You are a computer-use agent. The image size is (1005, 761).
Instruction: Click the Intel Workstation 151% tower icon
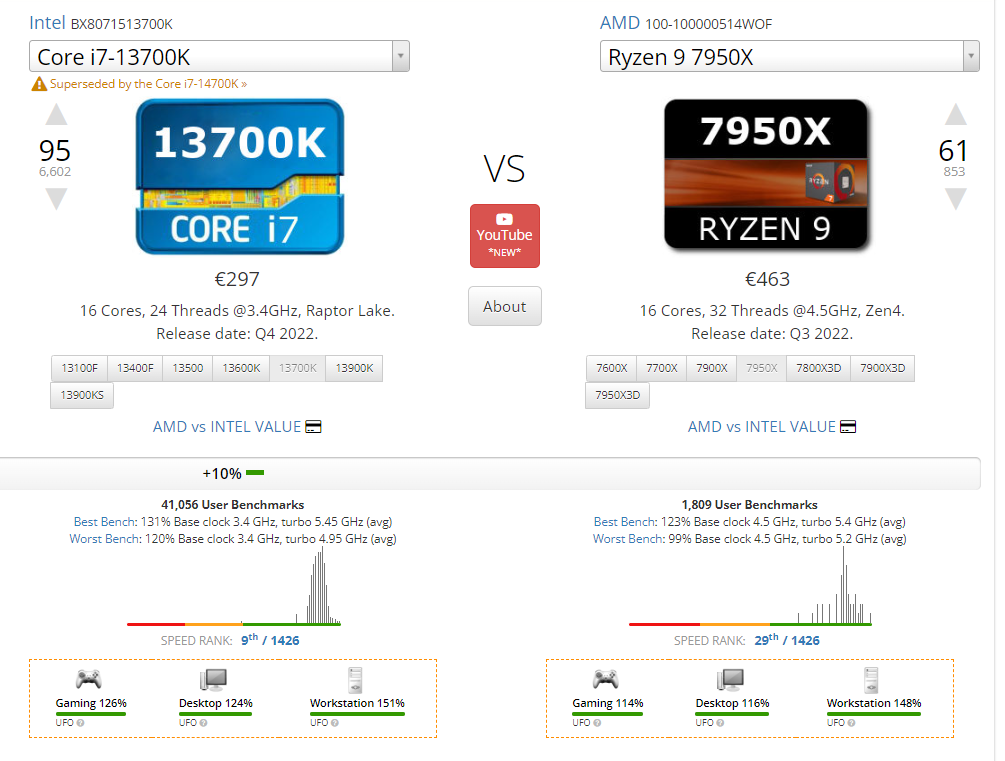356,680
